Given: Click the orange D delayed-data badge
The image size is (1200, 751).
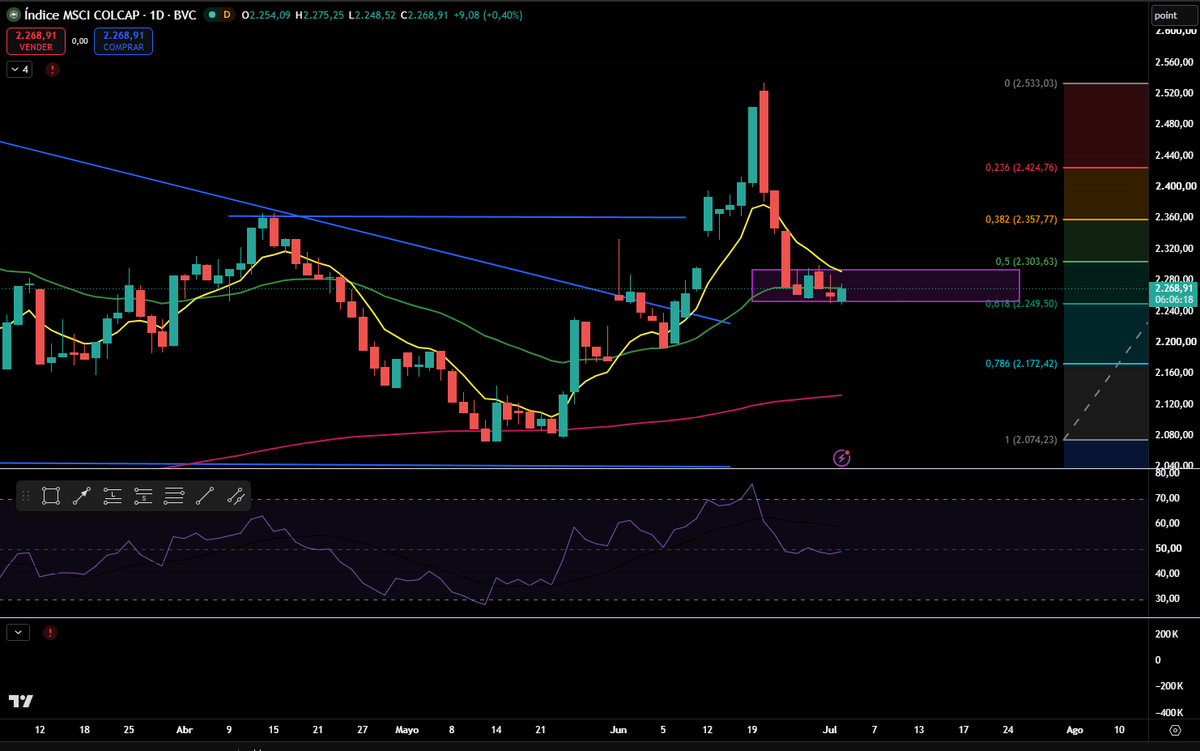Looking at the screenshot, I should [227, 14].
